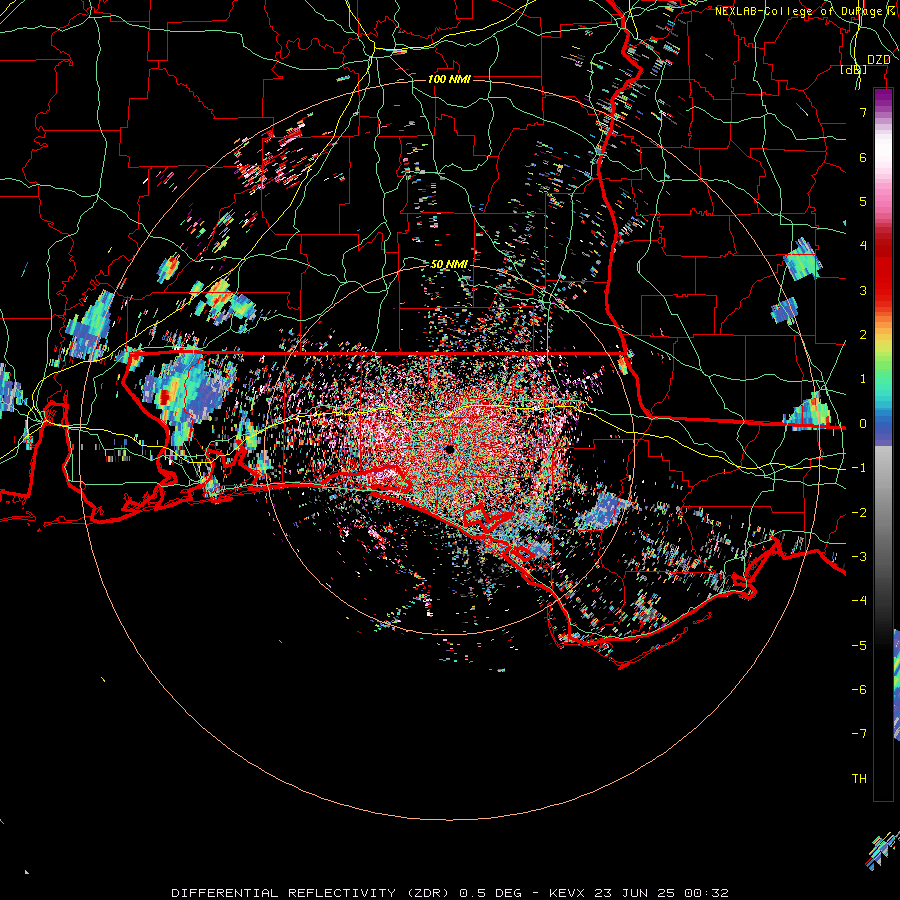Click the NEXLAB-College of DuPage credit text
Screen dimensions: 900x900
807,11
